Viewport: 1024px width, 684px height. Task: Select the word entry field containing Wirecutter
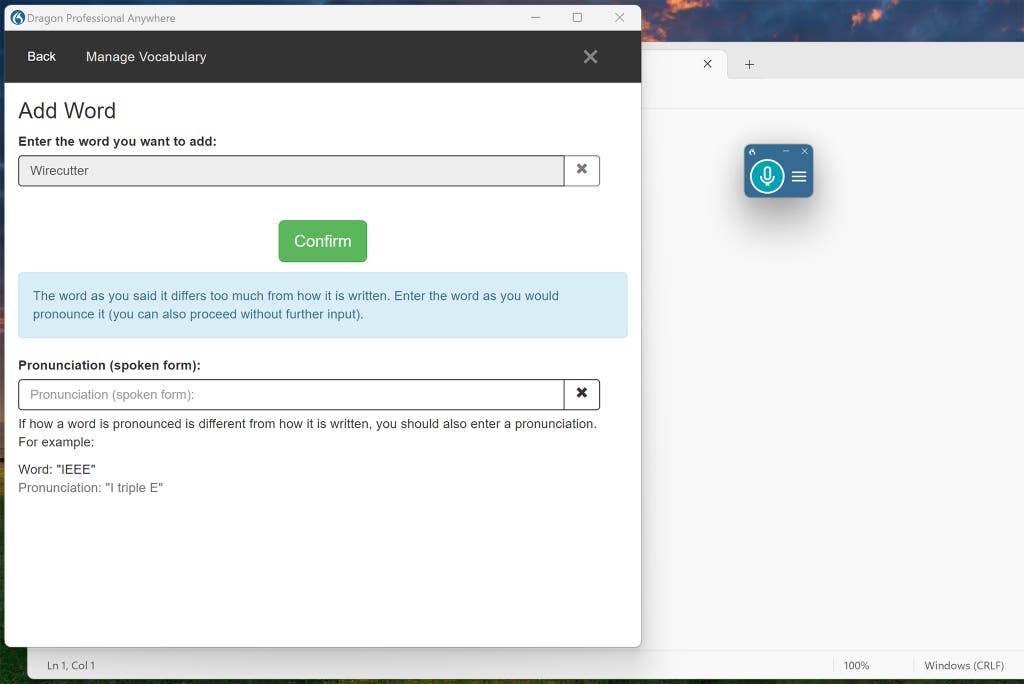[x=290, y=170]
